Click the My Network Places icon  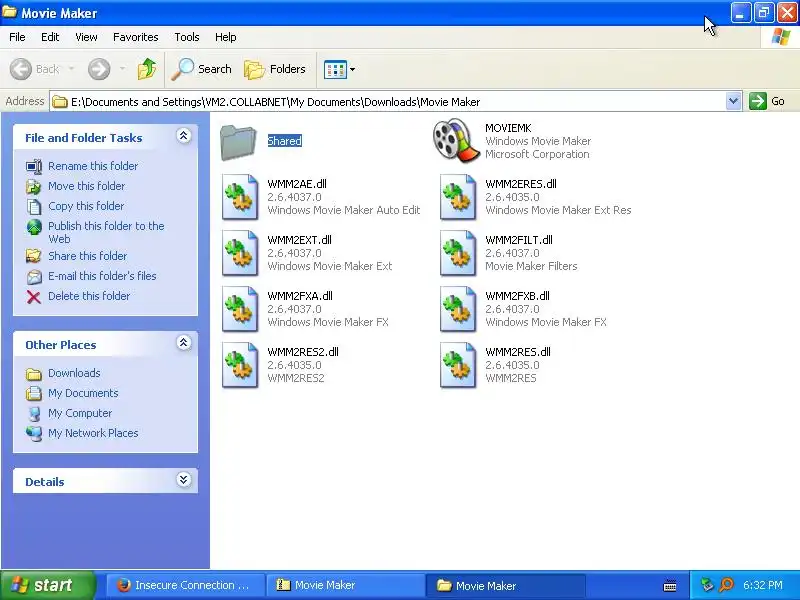coord(34,434)
